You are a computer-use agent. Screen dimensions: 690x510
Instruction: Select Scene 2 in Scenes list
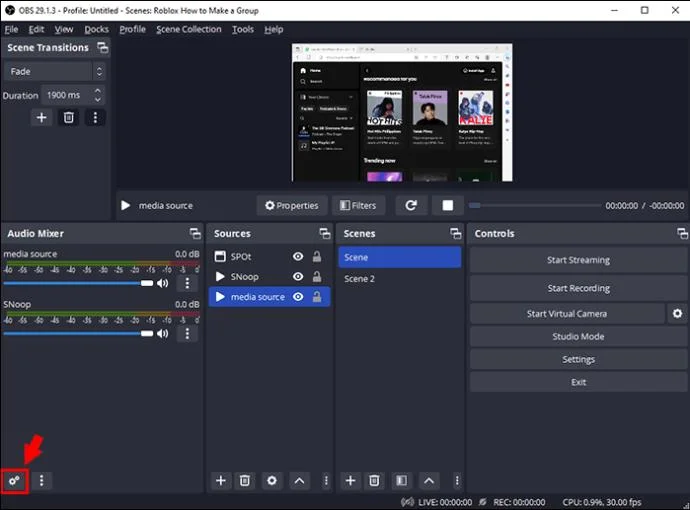tap(400, 279)
